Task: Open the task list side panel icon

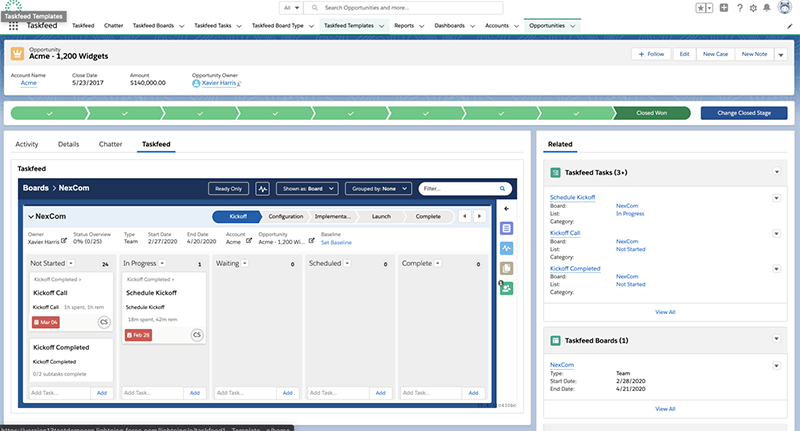Action: pyautogui.click(x=507, y=229)
